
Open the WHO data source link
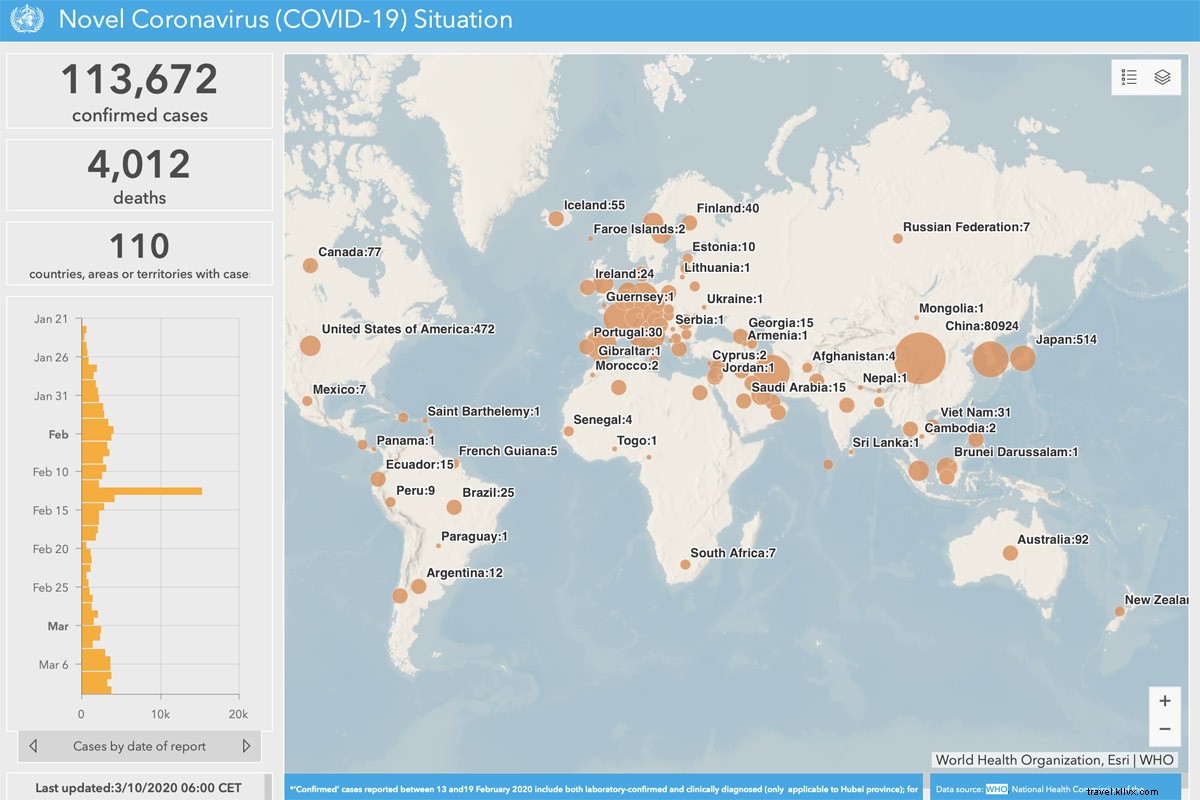click(996, 790)
